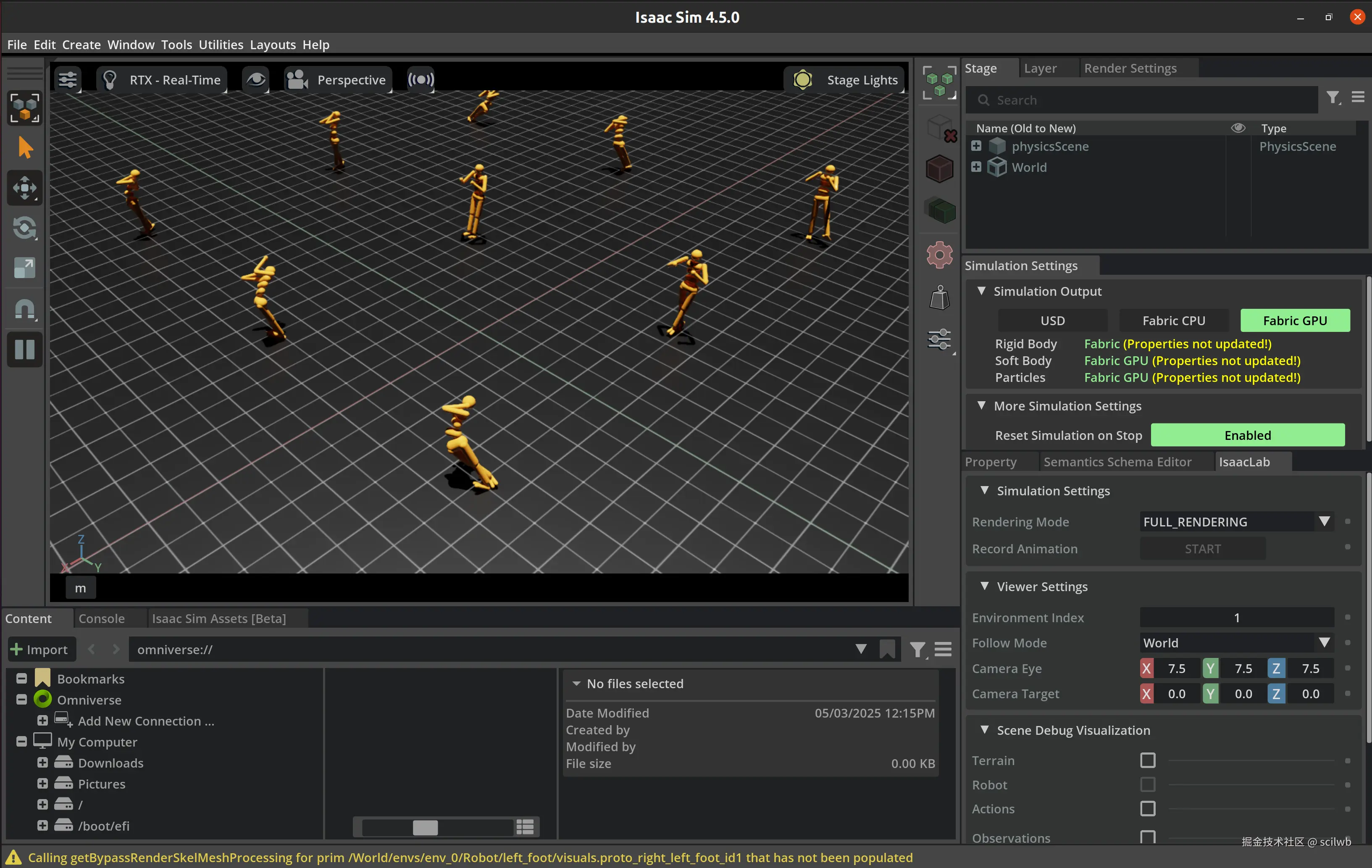This screenshot has width=1372, height=868.
Task: Open the Rendering Mode dropdown
Action: coord(1236,521)
